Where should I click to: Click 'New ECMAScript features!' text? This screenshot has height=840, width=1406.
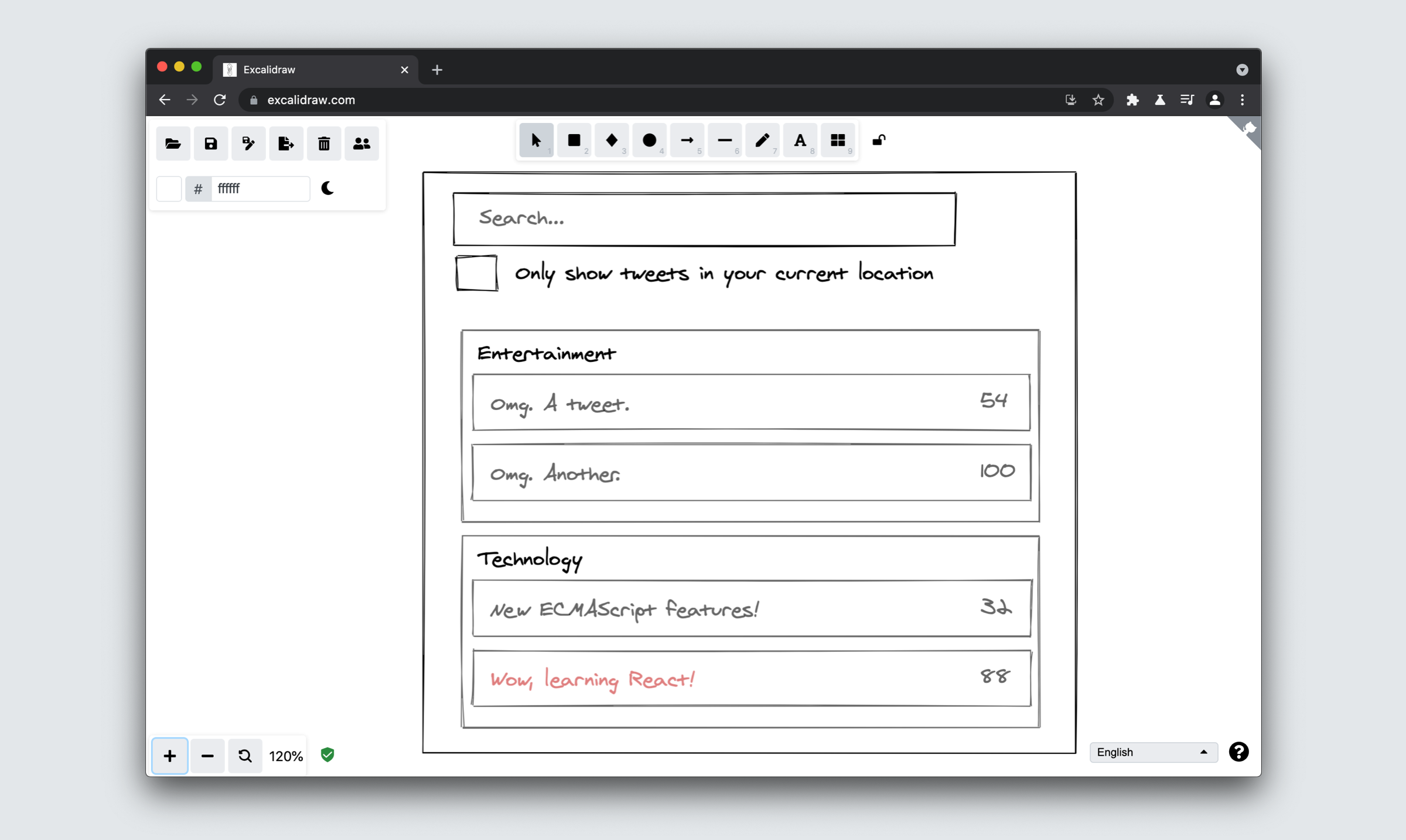624,609
